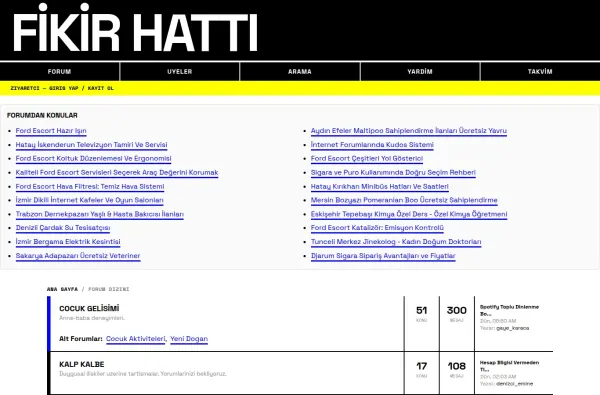The image size is (600, 395).
Task: Click FORUMDAN KONULAR heading
Action: (42, 115)
